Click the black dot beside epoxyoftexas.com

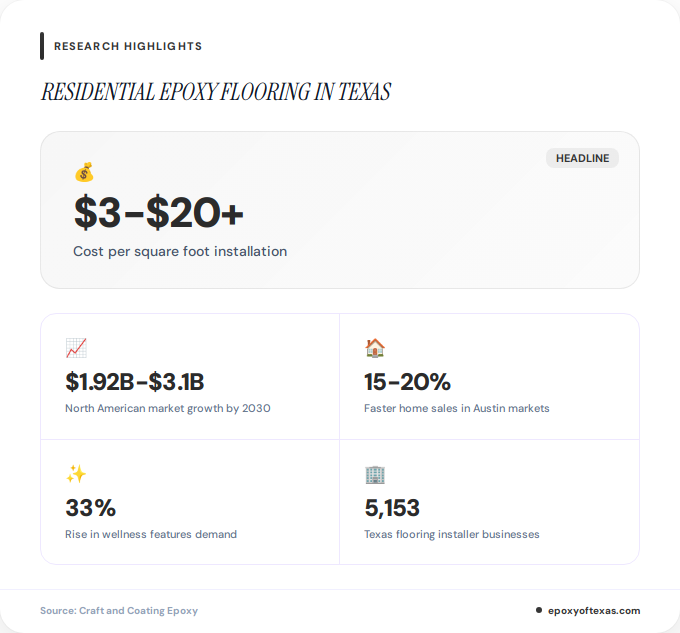[539, 610]
